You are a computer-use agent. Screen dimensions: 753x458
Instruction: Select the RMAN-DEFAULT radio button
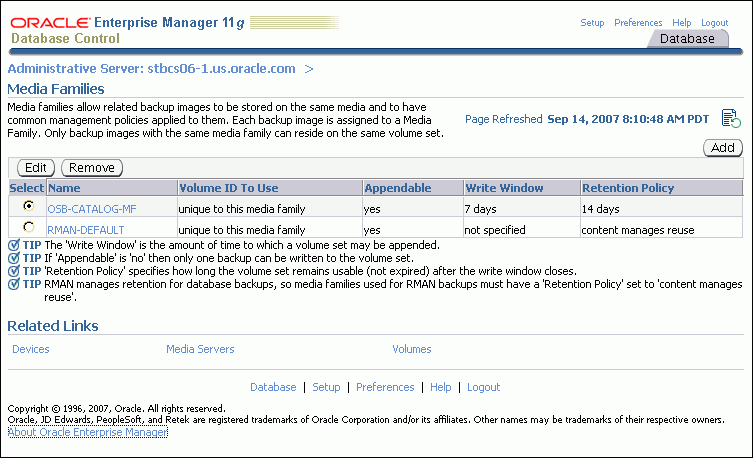coord(28,227)
